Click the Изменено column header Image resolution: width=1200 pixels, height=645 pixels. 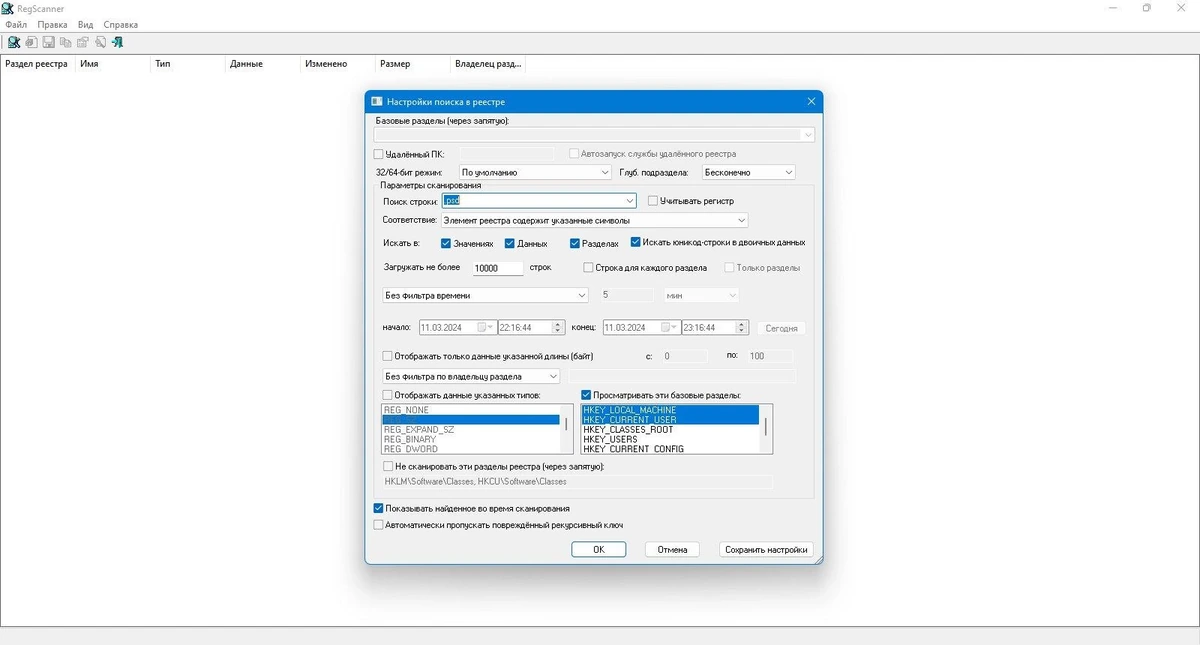tap(338, 64)
